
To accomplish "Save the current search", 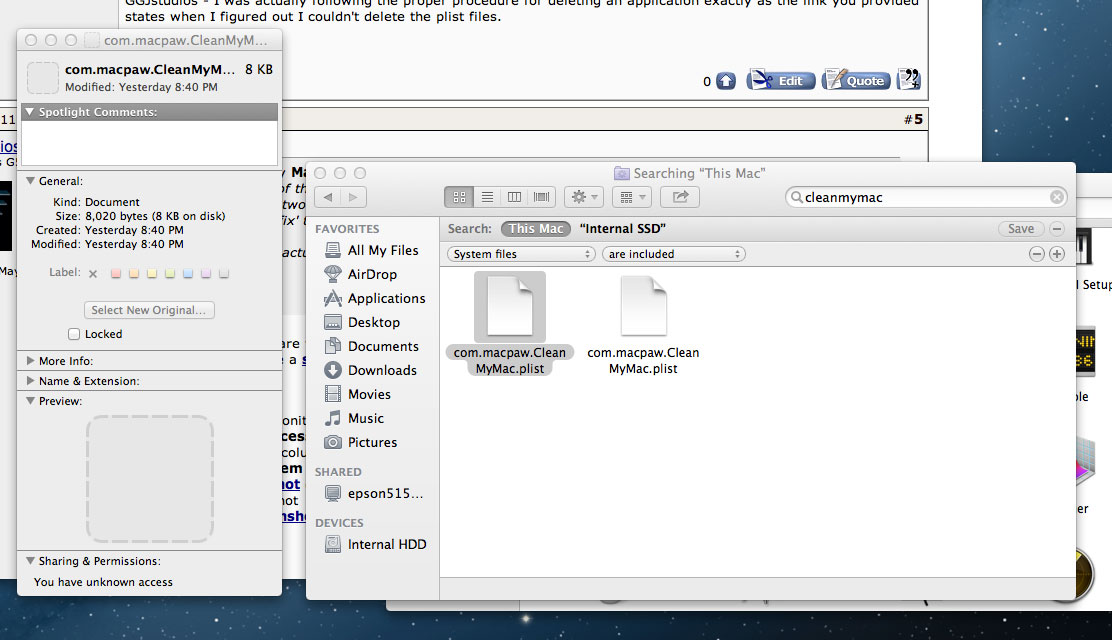I will [1021, 228].
